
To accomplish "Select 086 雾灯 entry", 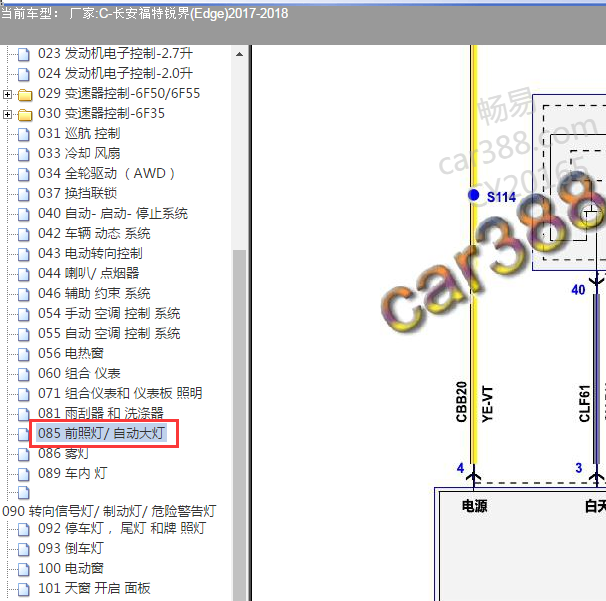I will pos(63,453).
